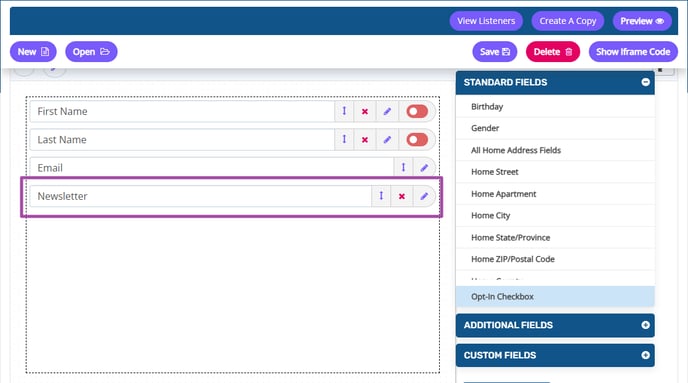Viewport: 688px width, 383px height.
Task: Add the Home City field
Action: [x=555, y=215]
